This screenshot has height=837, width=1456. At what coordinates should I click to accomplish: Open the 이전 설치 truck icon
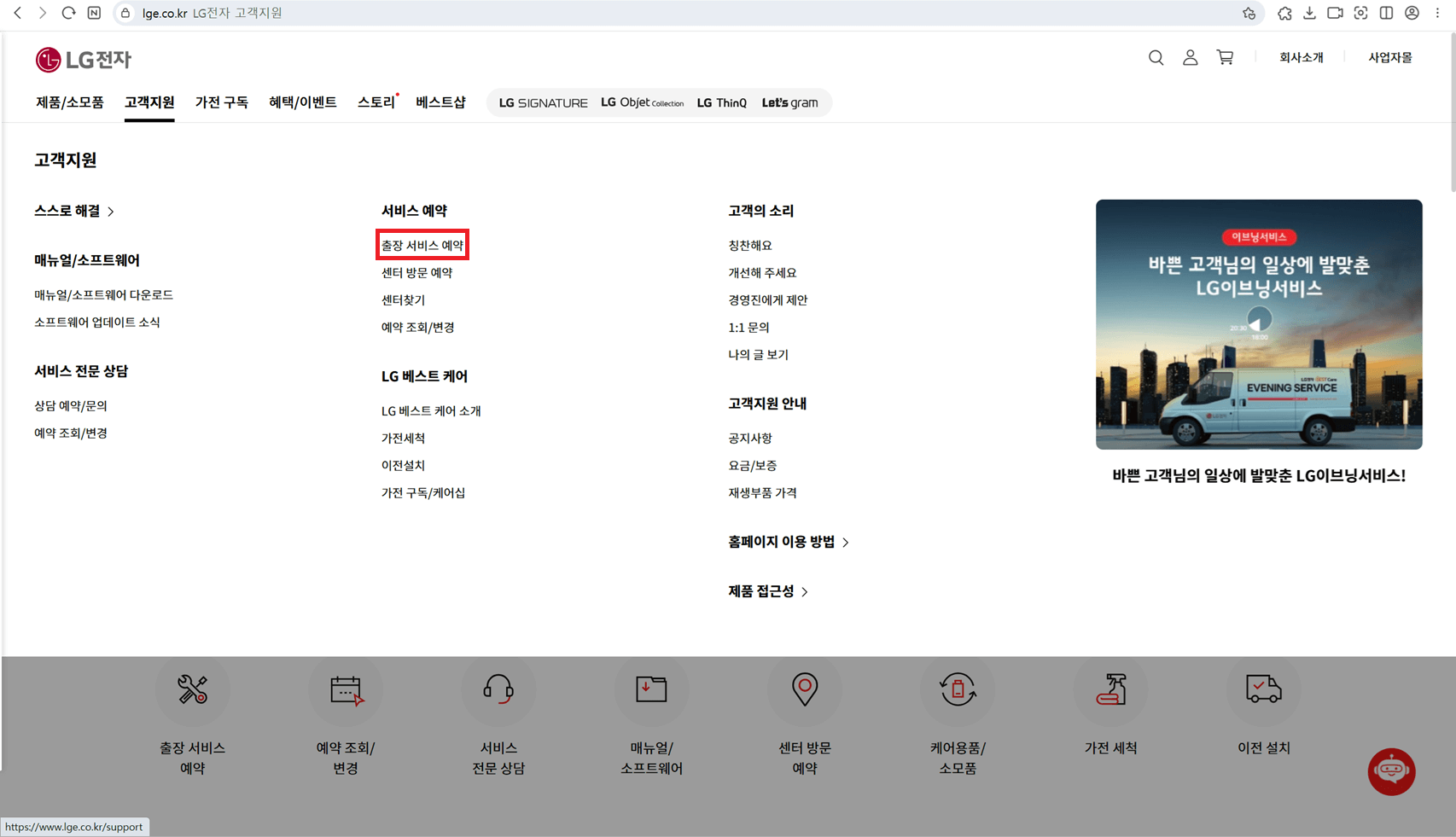pos(1263,691)
